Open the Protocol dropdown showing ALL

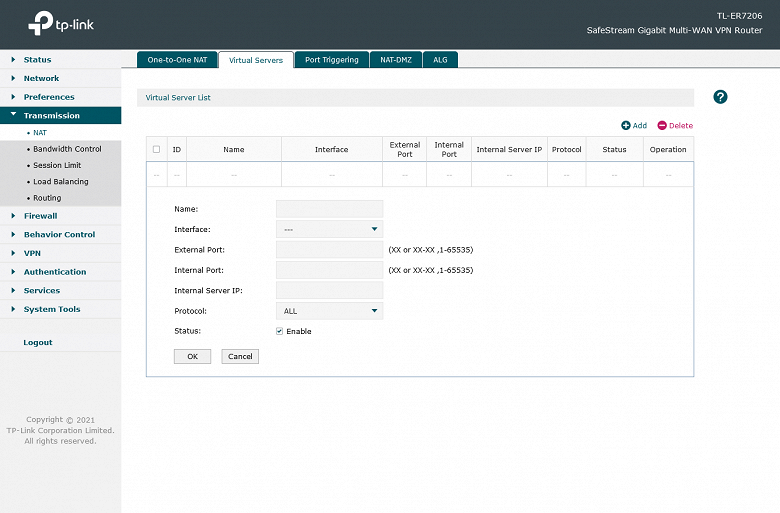pyautogui.click(x=329, y=311)
